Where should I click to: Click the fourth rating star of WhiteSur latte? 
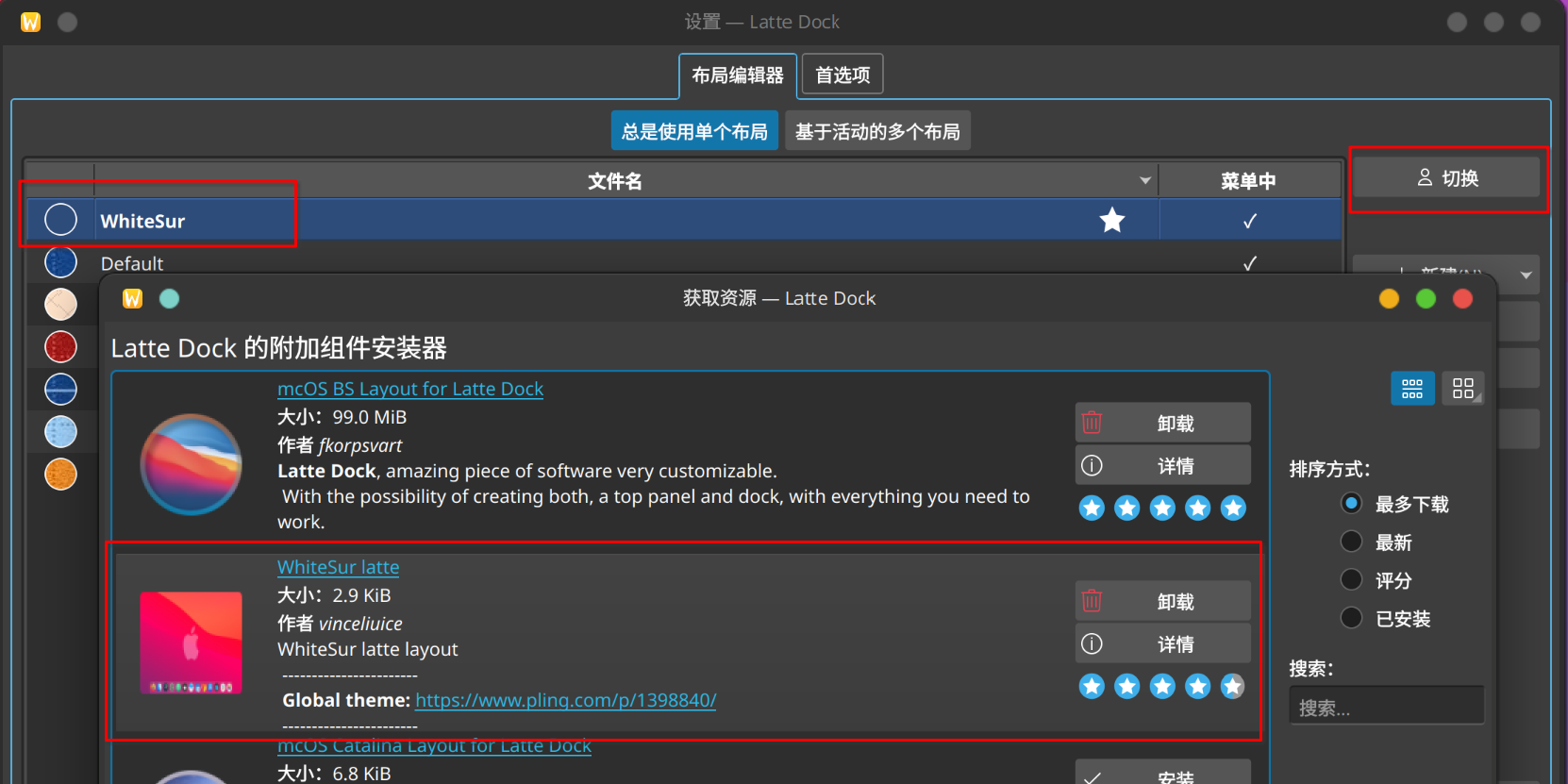[x=1197, y=686]
